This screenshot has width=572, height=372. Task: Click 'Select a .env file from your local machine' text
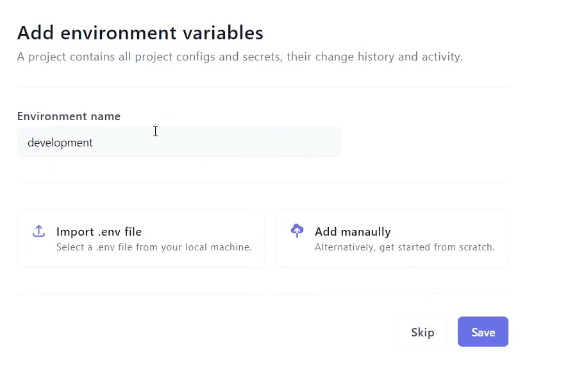tap(154, 247)
